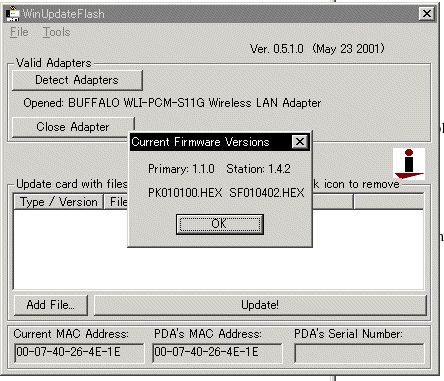Open the File menu
Viewport: 444px width, 381px height.
click(19, 32)
